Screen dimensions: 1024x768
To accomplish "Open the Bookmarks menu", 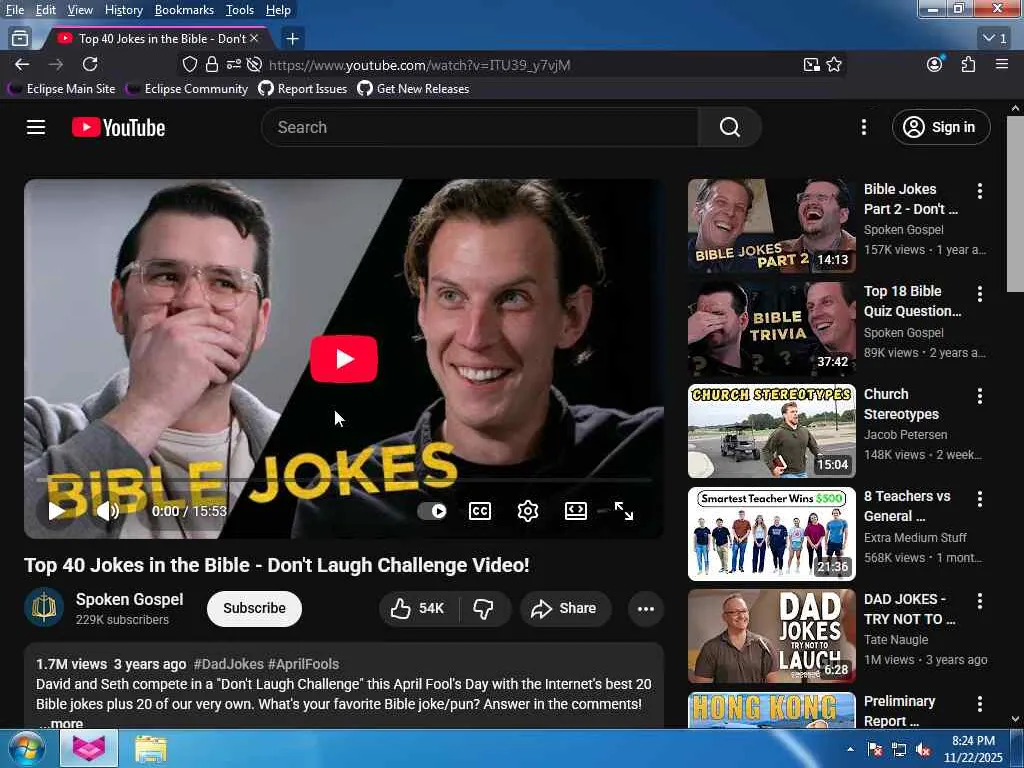I will pos(184,10).
